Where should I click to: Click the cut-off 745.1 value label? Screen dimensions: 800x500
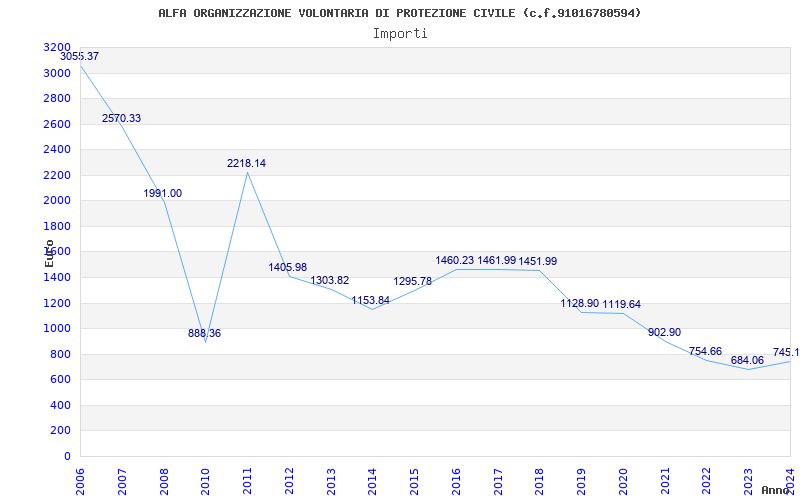786,353
